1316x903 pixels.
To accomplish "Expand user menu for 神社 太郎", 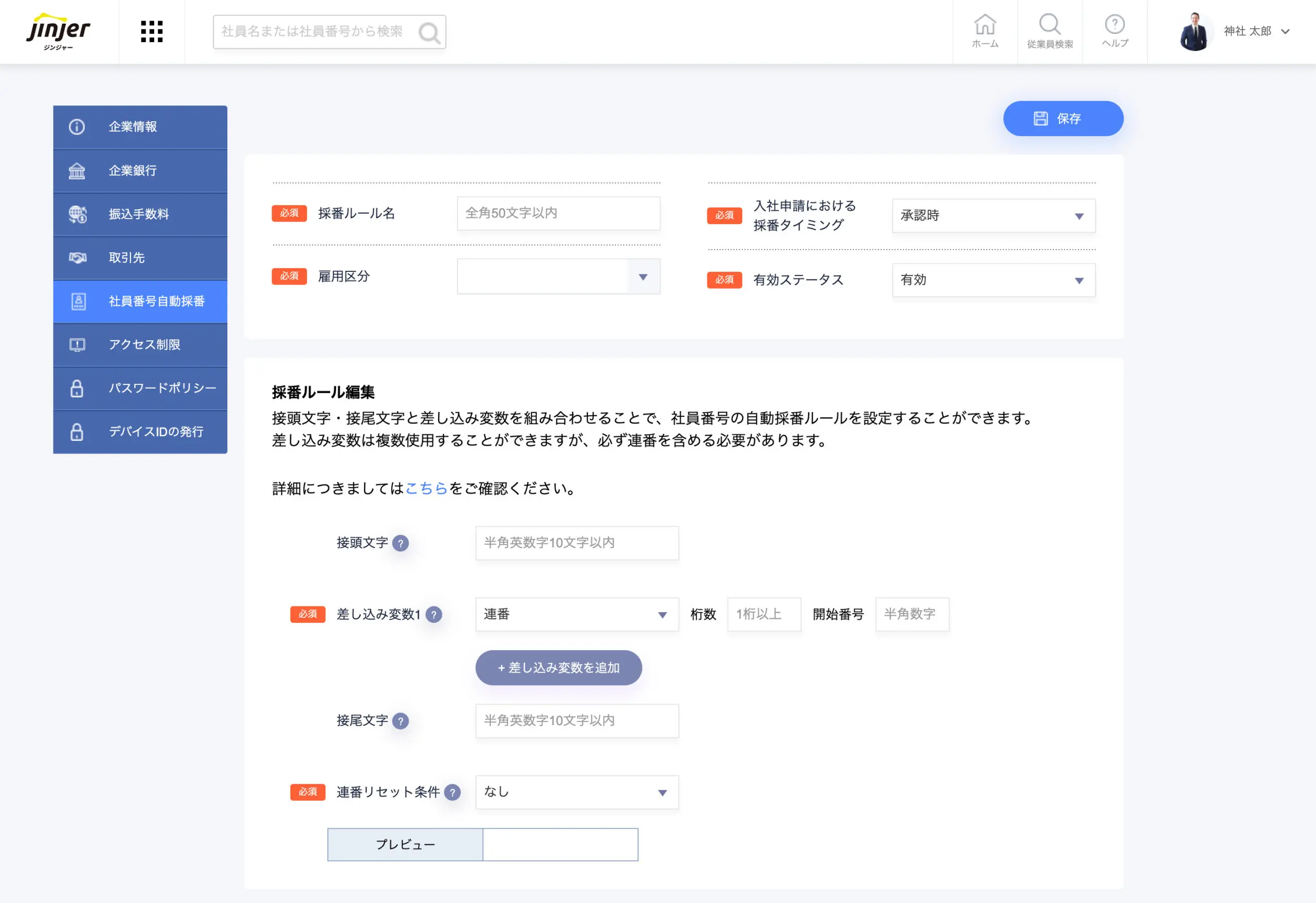I will pos(1255,32).
